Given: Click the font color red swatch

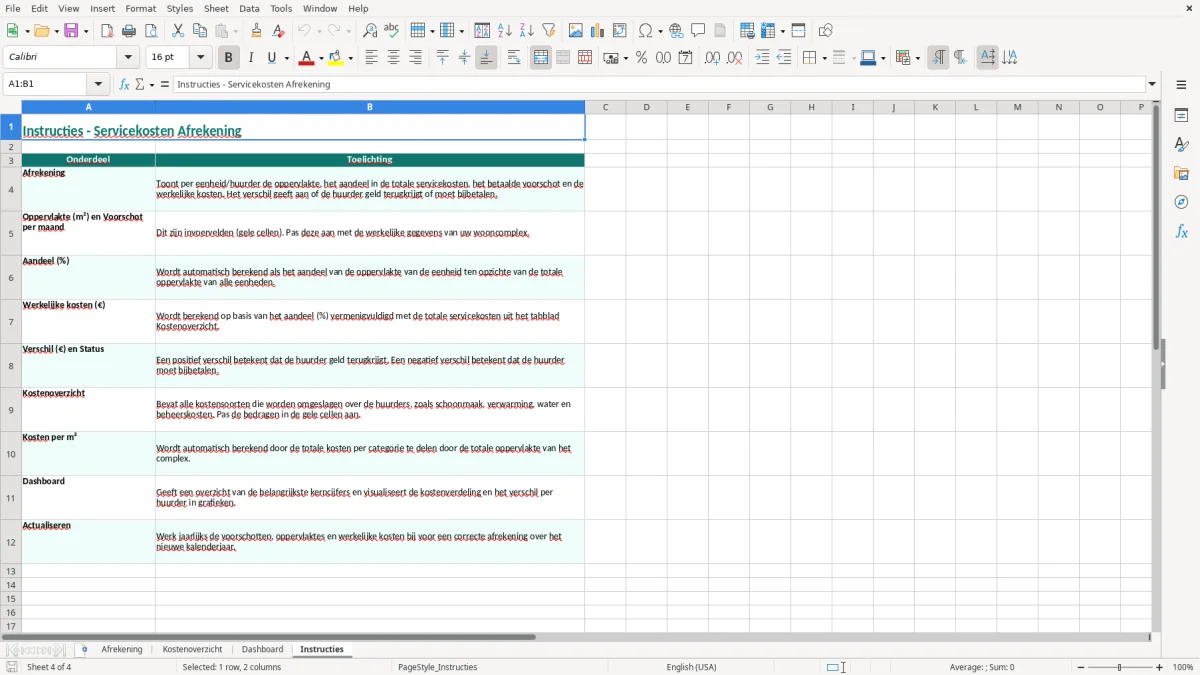Looking at the screenshot, I should (306, 58).
